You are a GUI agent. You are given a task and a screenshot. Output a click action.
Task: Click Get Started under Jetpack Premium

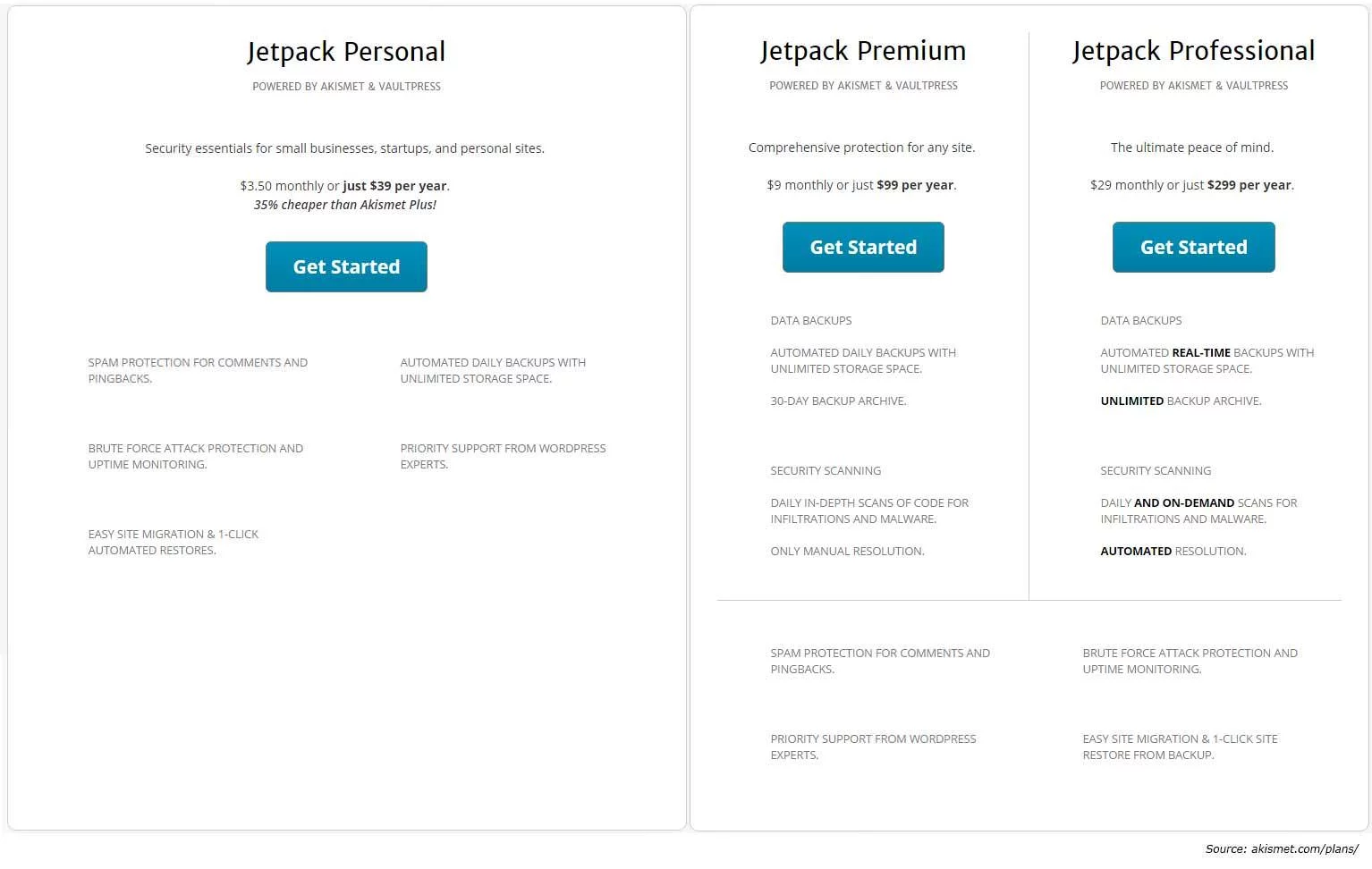[x=863, y=247]
